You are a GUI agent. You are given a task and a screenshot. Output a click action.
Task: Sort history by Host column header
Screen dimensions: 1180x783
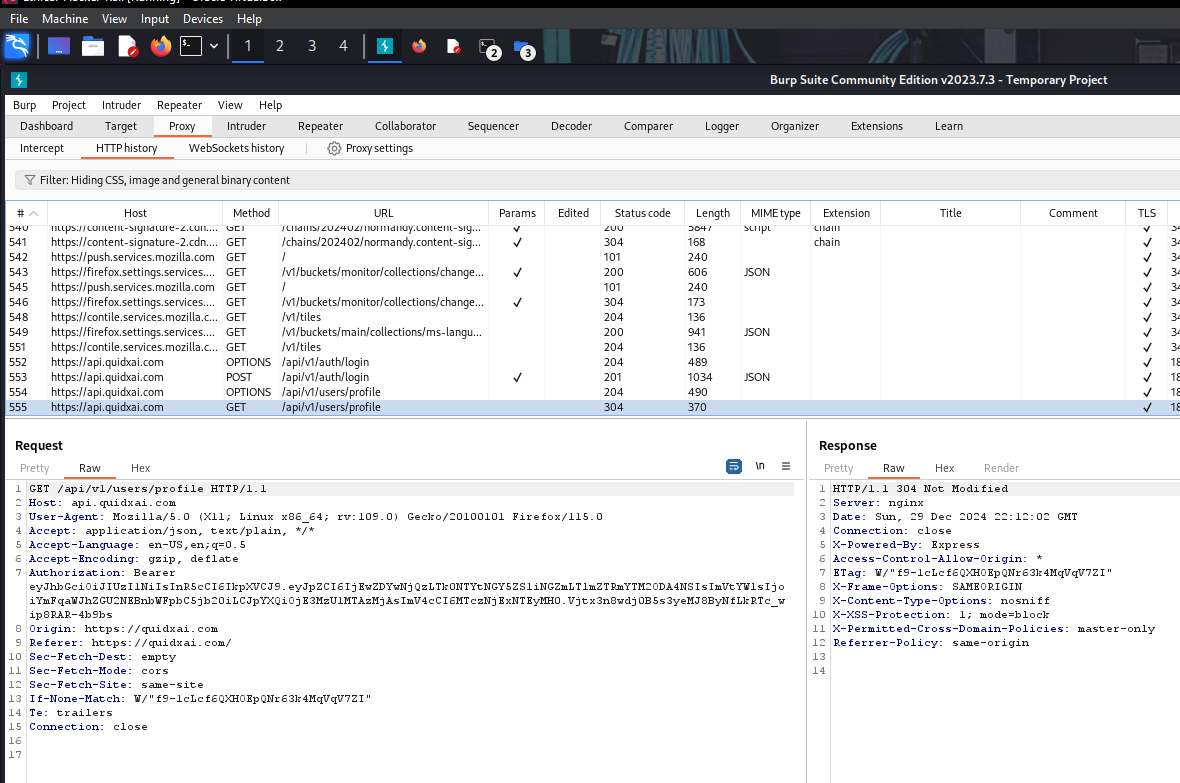coord(135,213)
